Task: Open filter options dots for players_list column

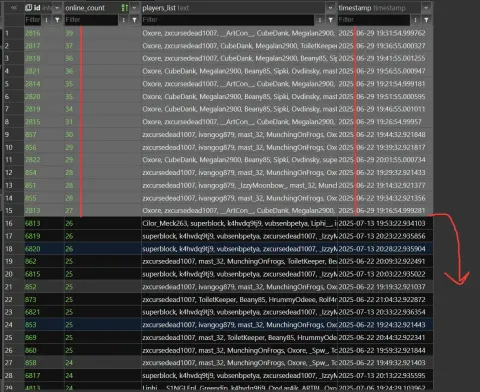Action: [x=320, y=20]
